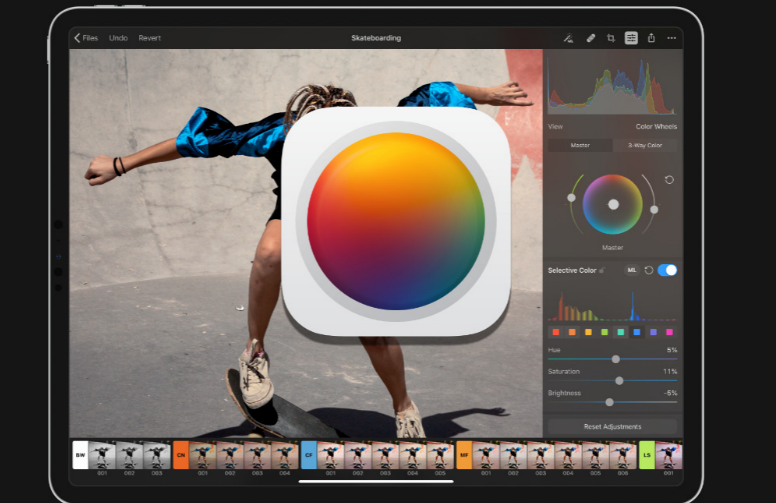Toggle the color adjustments sliders panel

pyautogui.click(x=631, y=38)
